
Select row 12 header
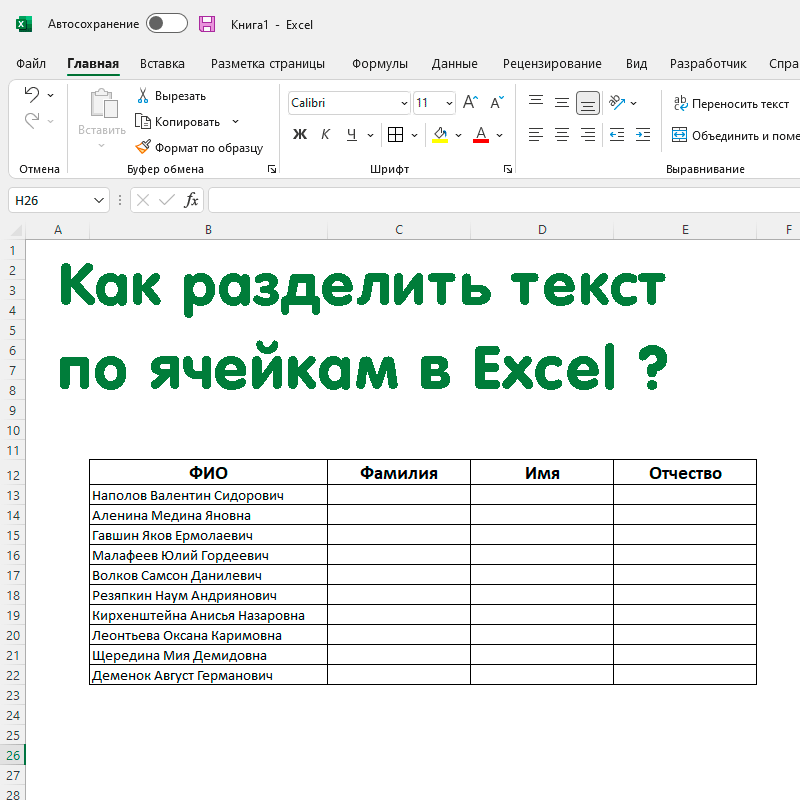point(13,476)
